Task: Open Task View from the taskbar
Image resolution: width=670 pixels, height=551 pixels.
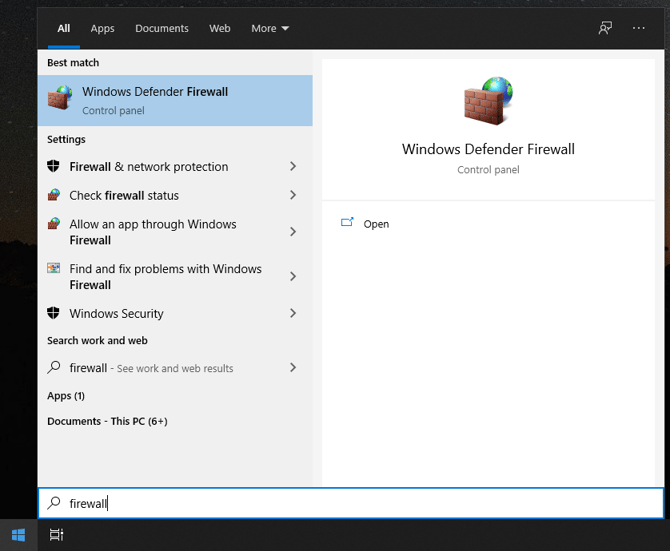Action: (57, 535)
